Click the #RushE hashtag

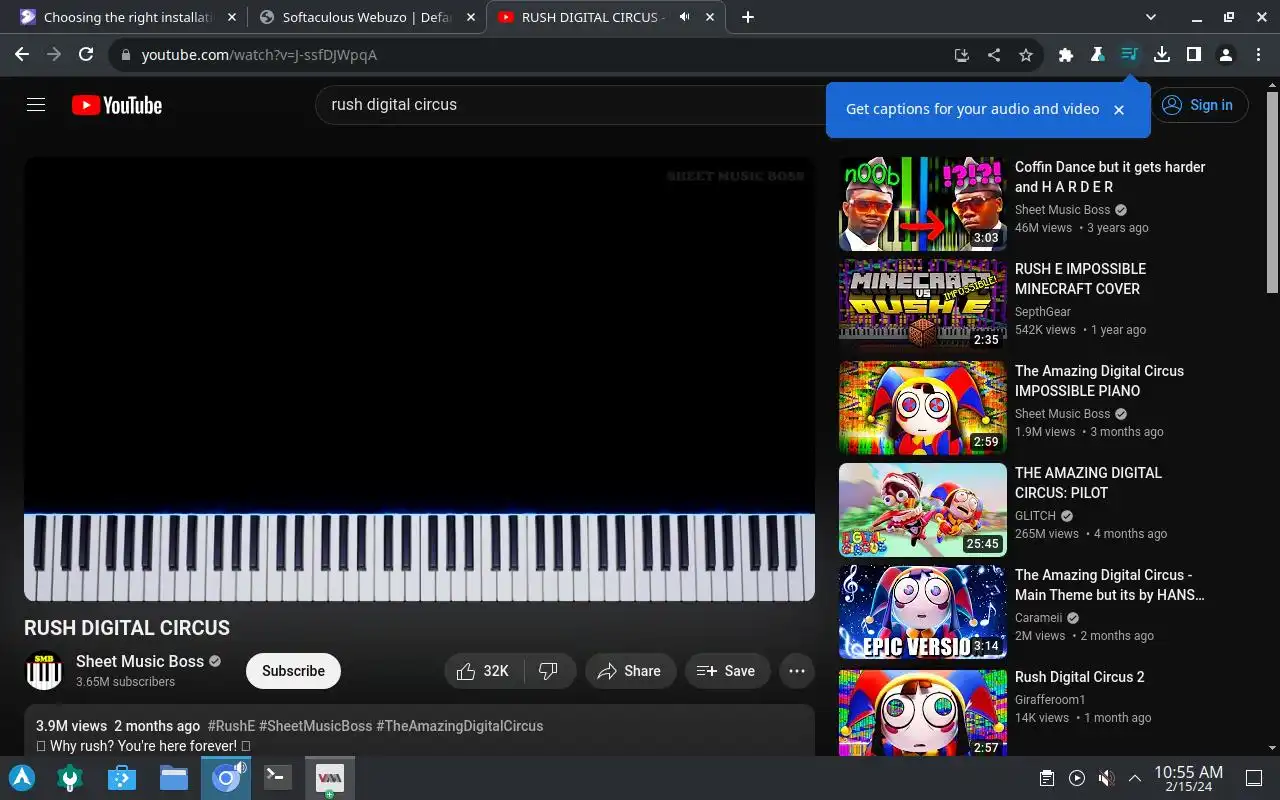tap(231, 726)
